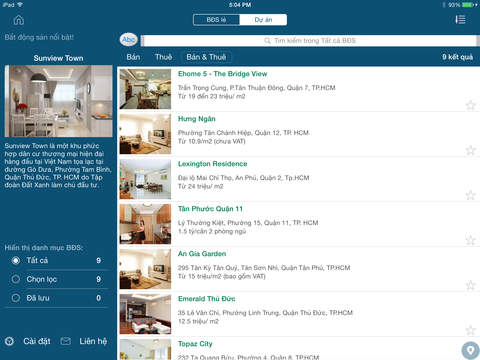
Task: Open the list sort icon top right
Action: click(460, 20)
